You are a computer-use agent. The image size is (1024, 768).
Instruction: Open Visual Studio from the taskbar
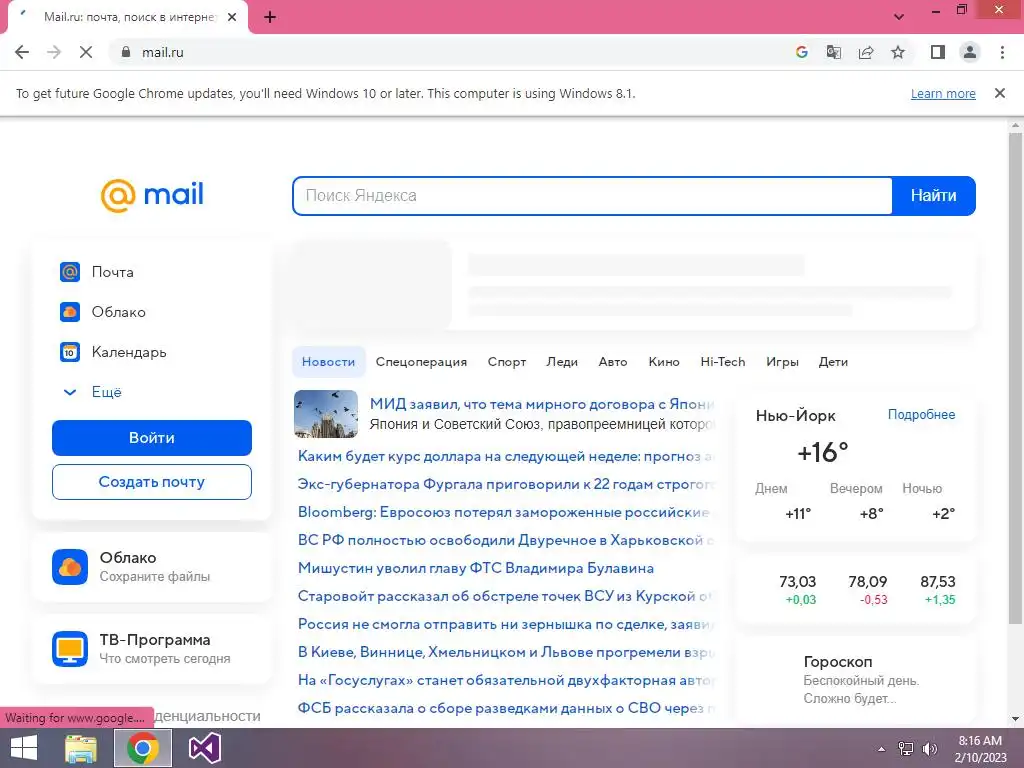tap(204, 748)
